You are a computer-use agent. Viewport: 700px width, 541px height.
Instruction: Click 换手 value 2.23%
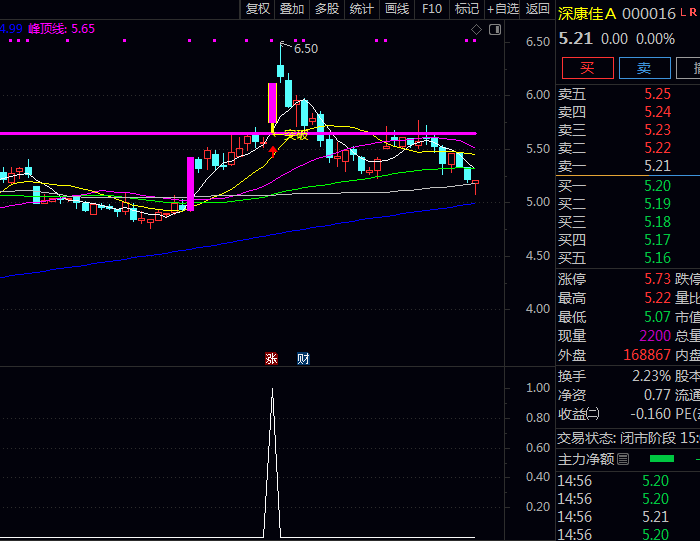click(651, 376)
